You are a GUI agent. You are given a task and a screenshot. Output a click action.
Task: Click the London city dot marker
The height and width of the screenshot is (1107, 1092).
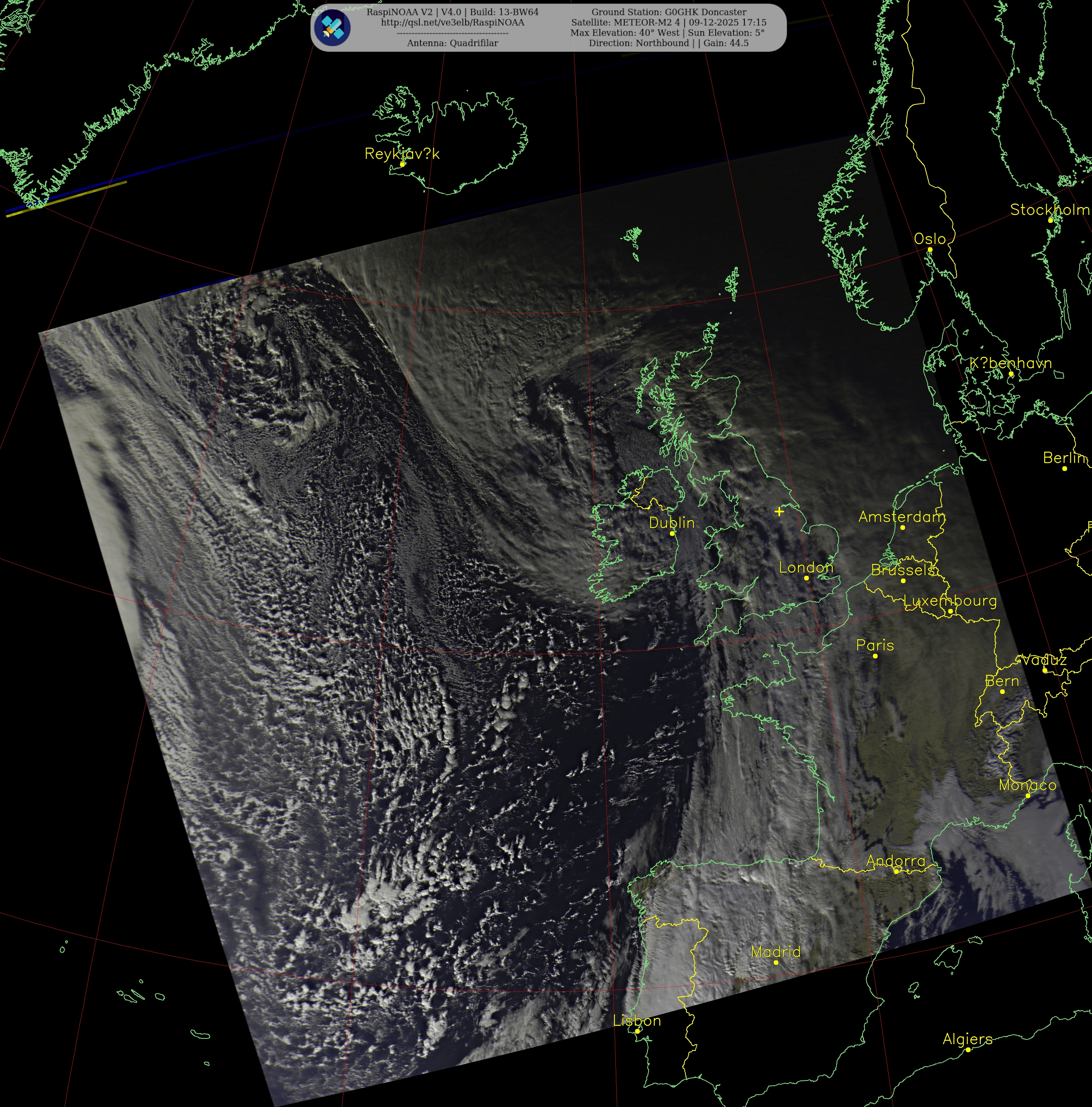click(807, 578)
